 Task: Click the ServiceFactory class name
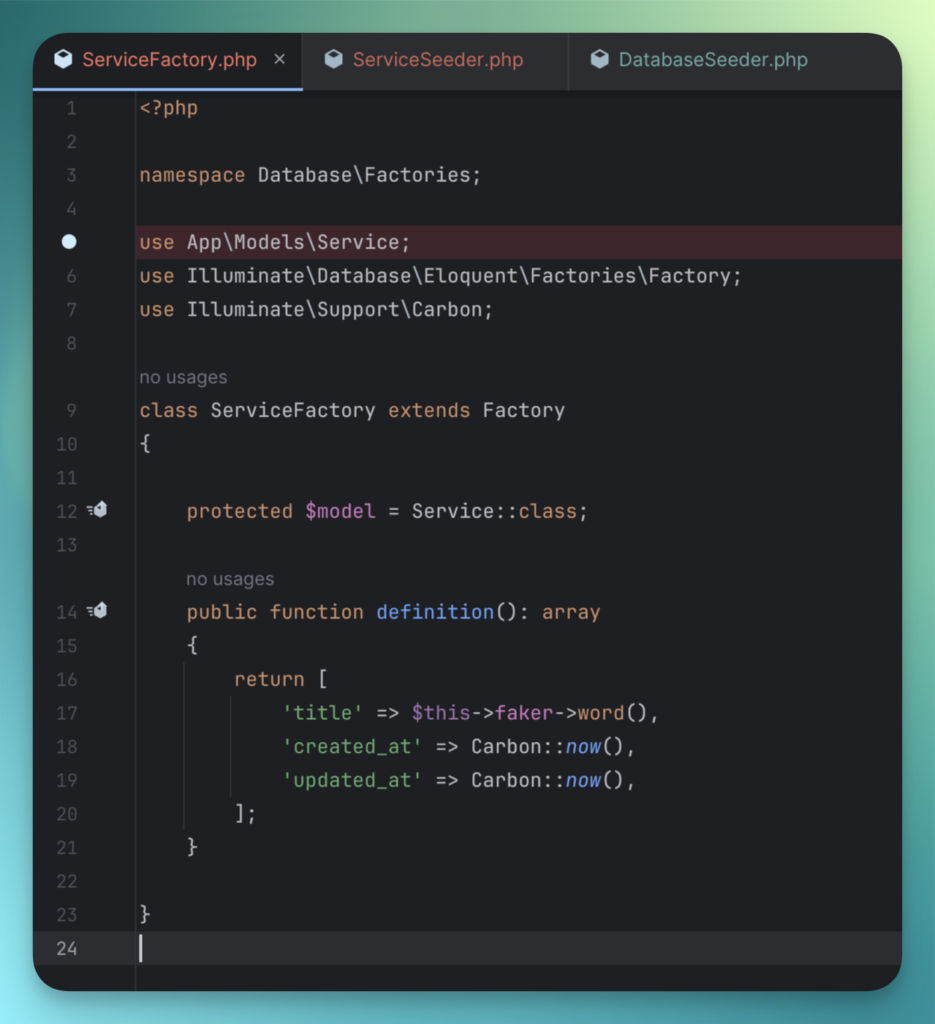pos(292,410)
